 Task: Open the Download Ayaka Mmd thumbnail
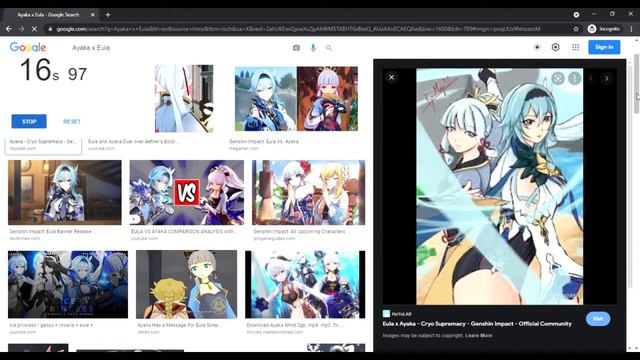305,284
